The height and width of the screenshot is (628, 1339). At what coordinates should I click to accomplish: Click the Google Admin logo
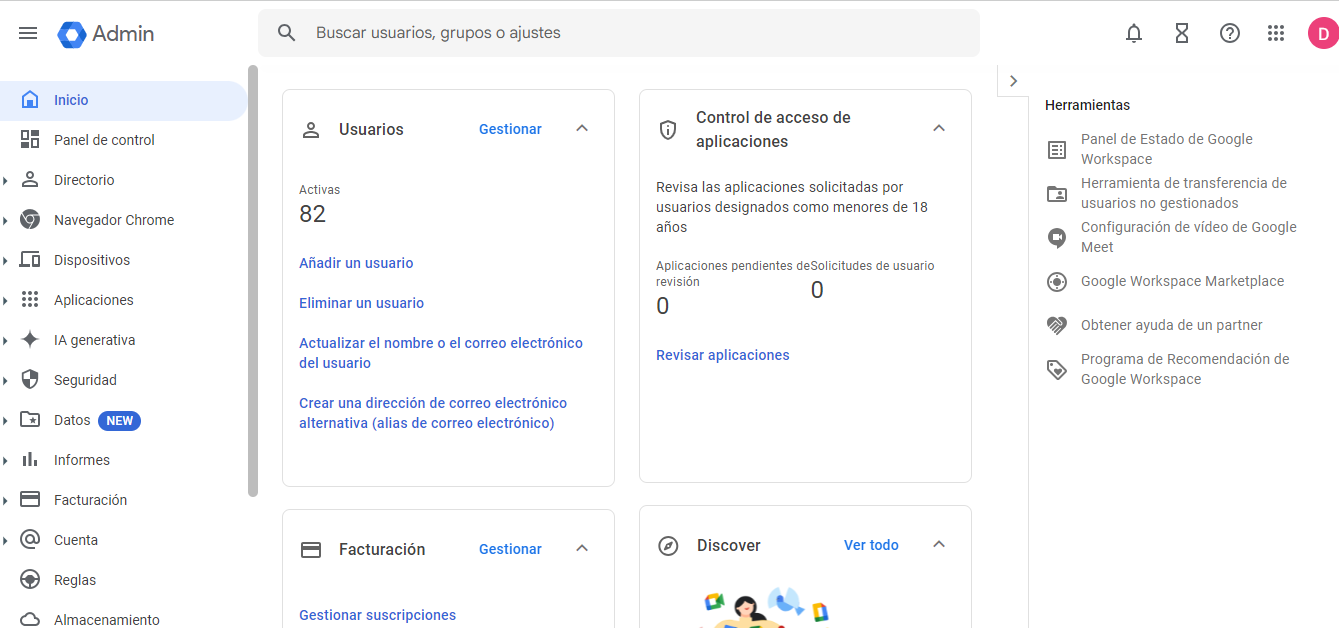(106, 33)
